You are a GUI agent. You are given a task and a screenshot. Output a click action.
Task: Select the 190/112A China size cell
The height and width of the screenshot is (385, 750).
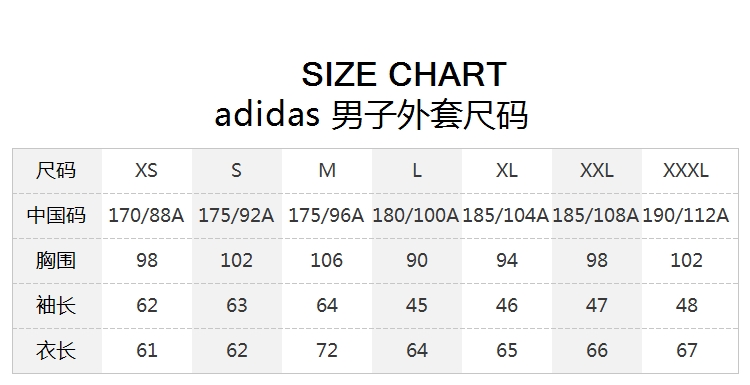686,215
